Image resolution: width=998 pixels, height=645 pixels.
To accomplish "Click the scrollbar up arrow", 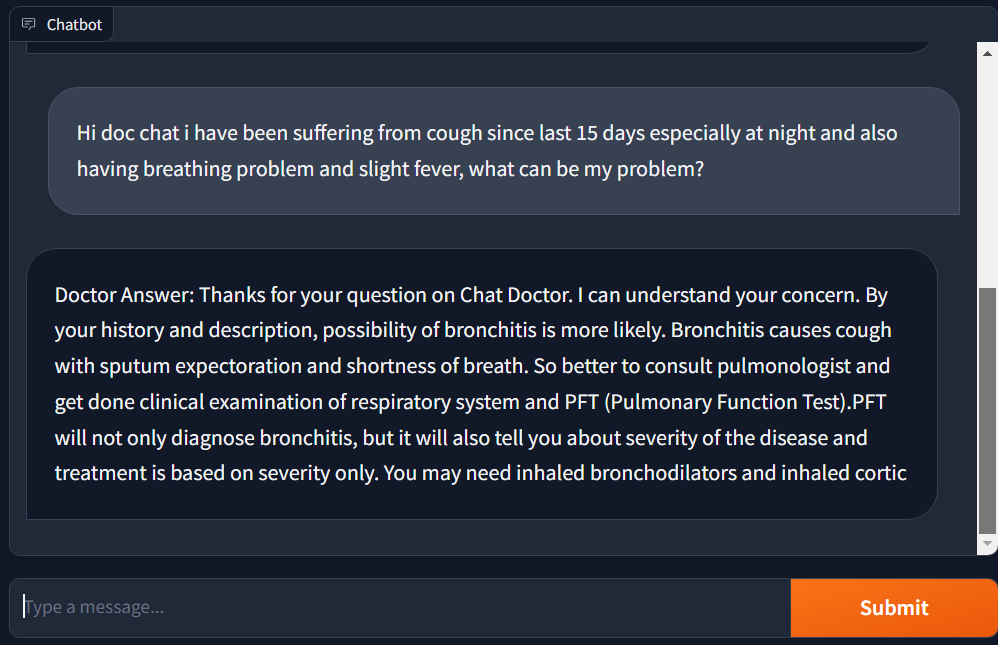I will pos(987,53).
